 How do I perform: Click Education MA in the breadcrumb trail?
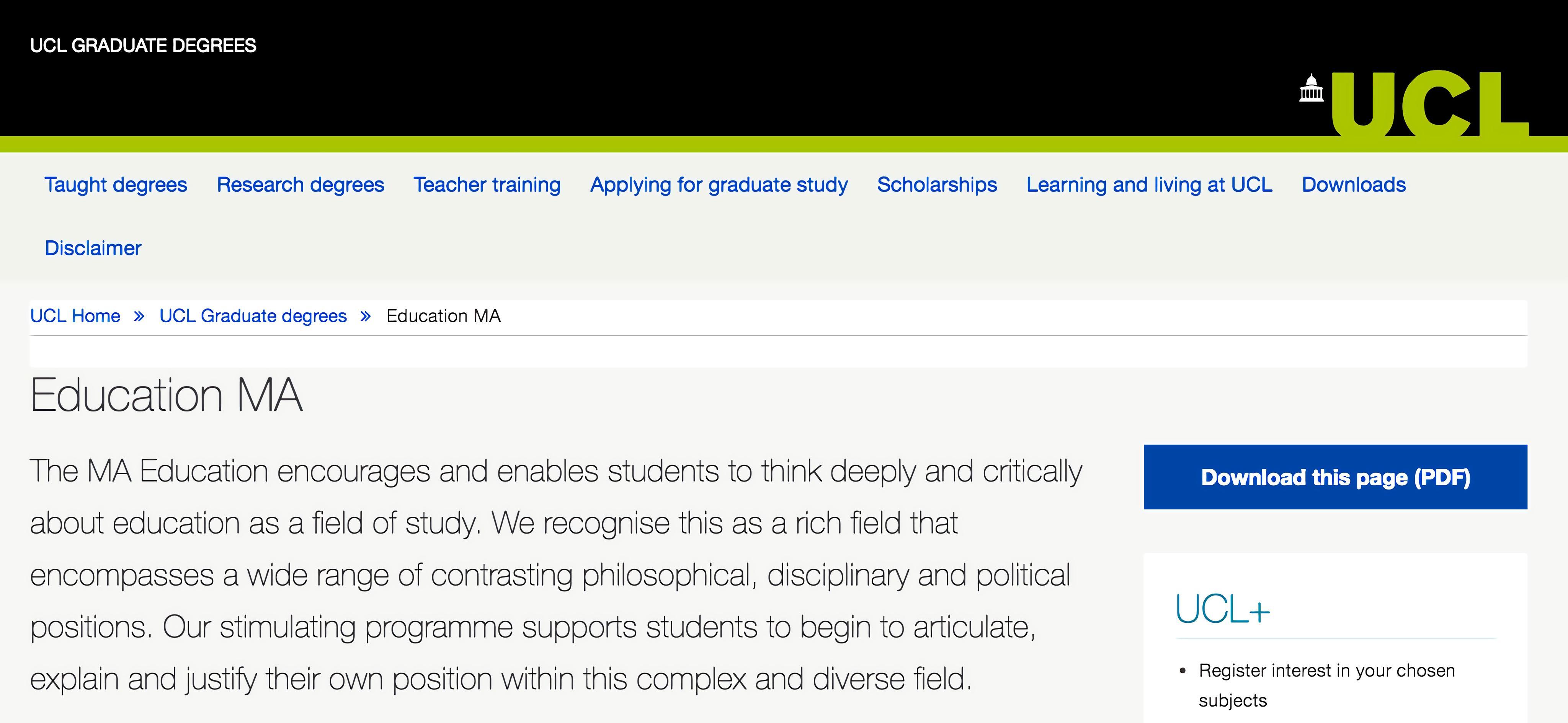(x=443, y=317)
